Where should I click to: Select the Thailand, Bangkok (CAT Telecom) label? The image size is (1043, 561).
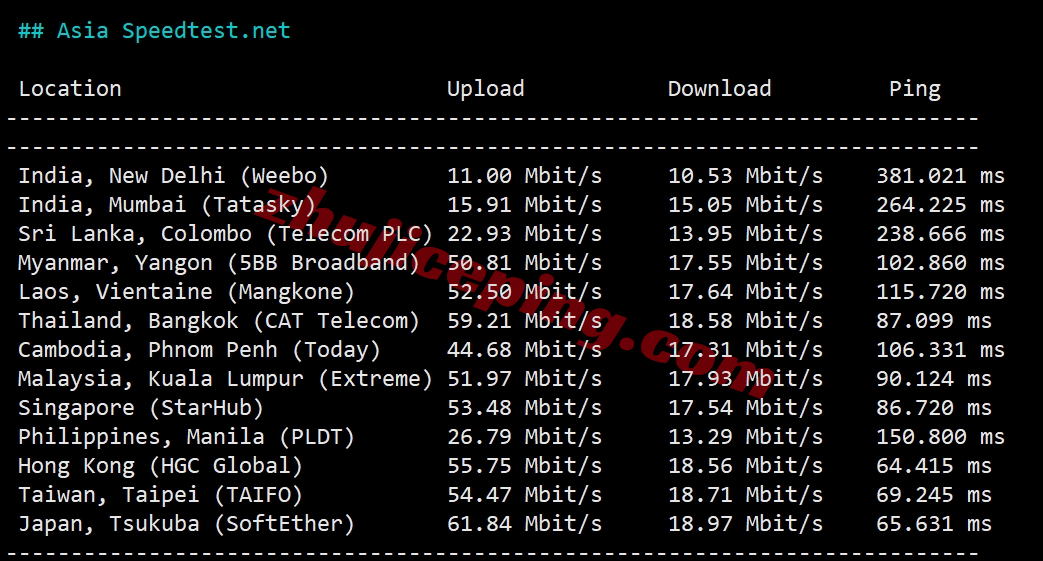coord(219,321)
